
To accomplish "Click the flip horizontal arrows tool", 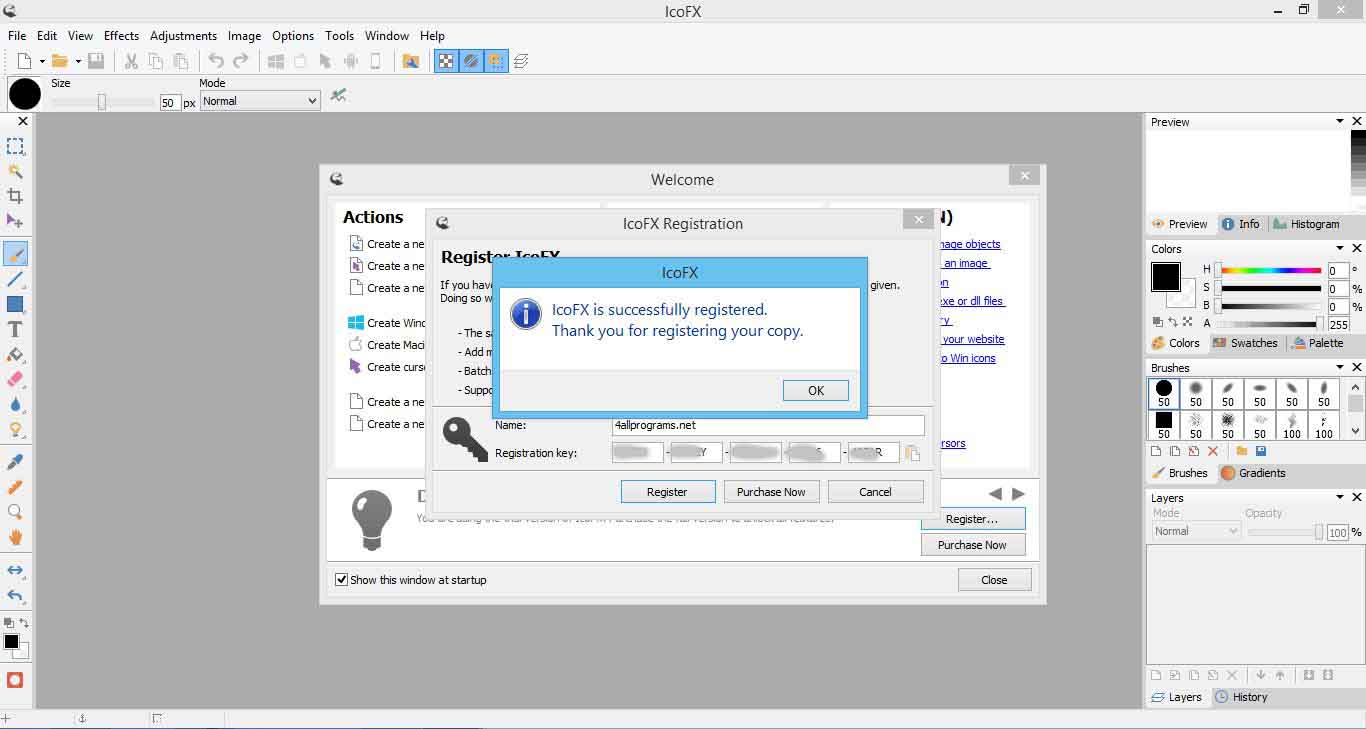I will click(x=15, y=570).
